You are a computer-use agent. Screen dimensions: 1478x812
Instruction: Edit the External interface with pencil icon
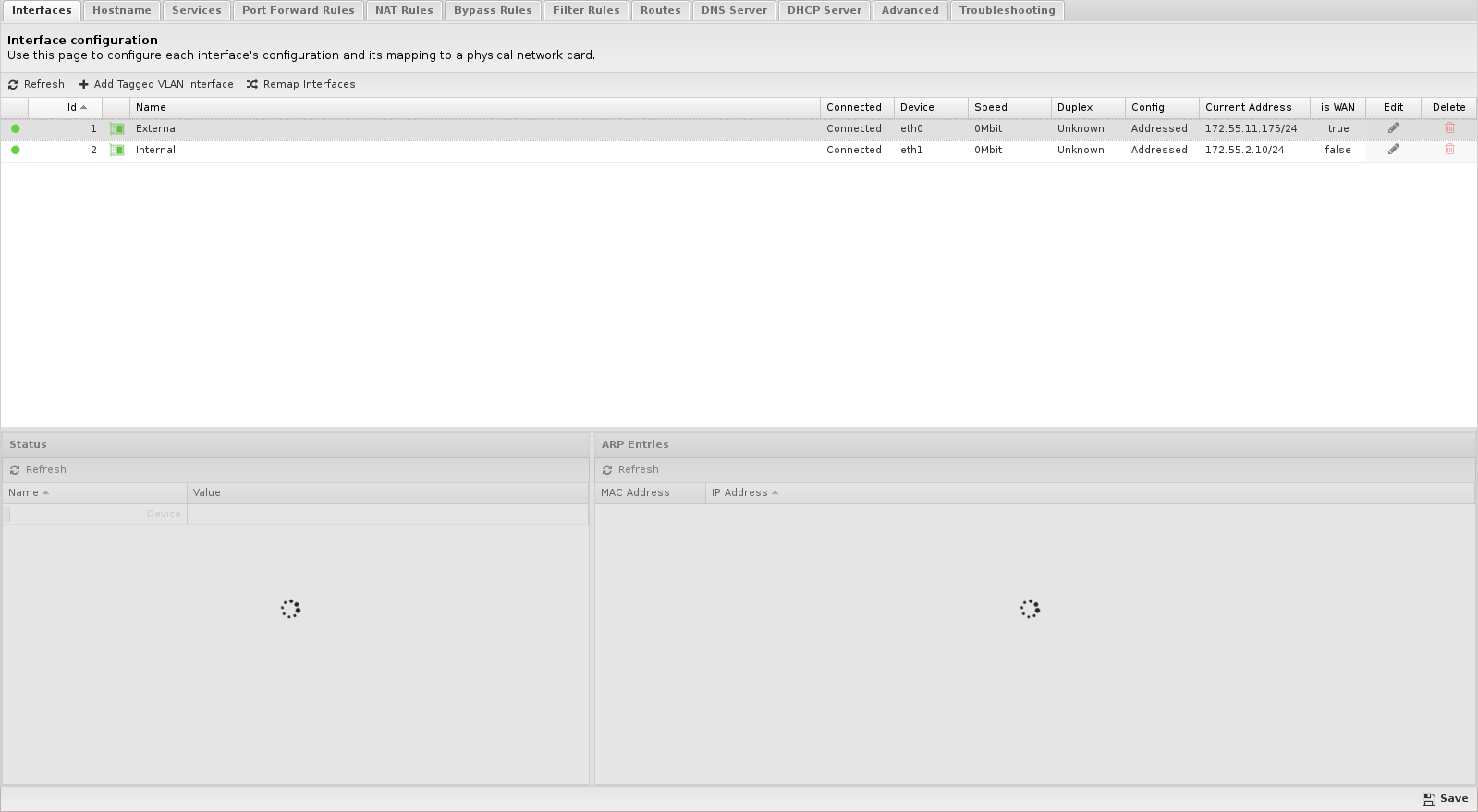tap(1393, 128)
